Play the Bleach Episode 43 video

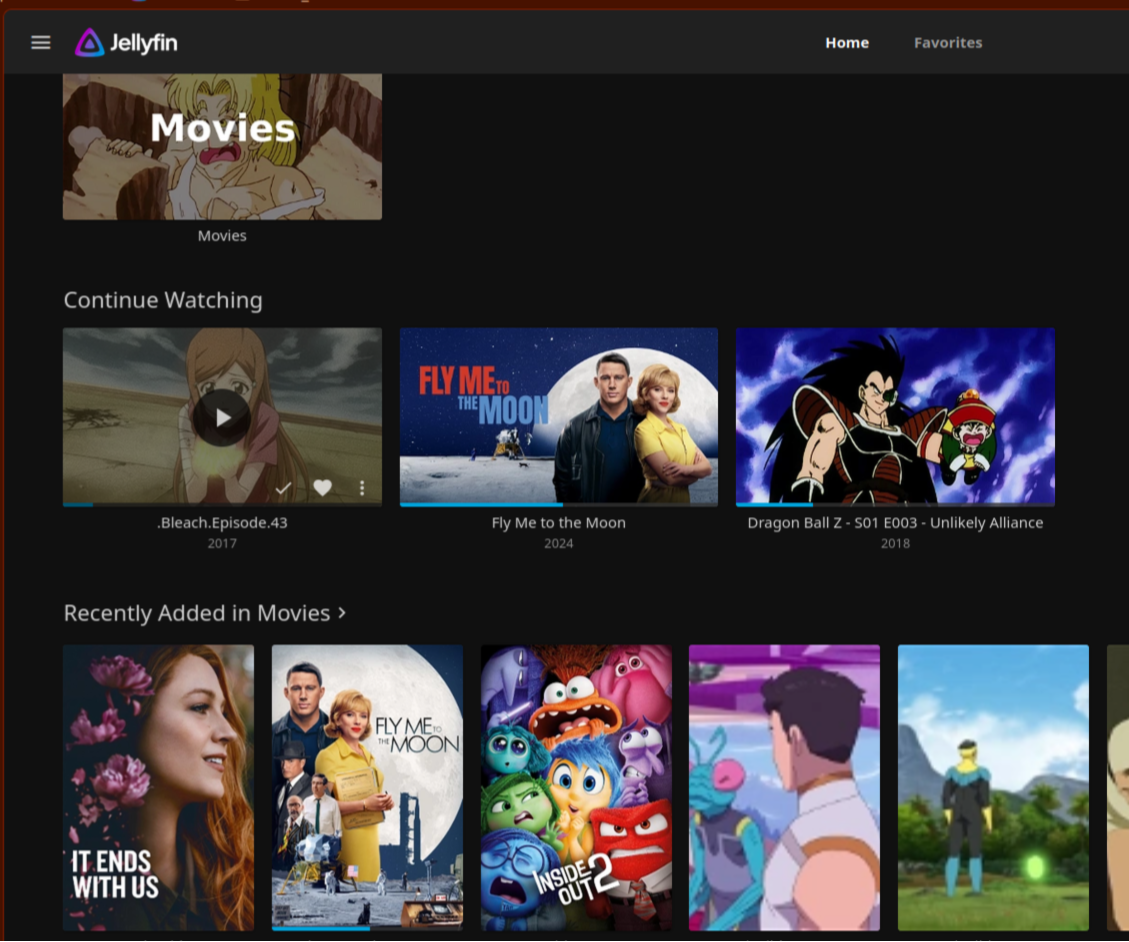click(x=222, y=418)
